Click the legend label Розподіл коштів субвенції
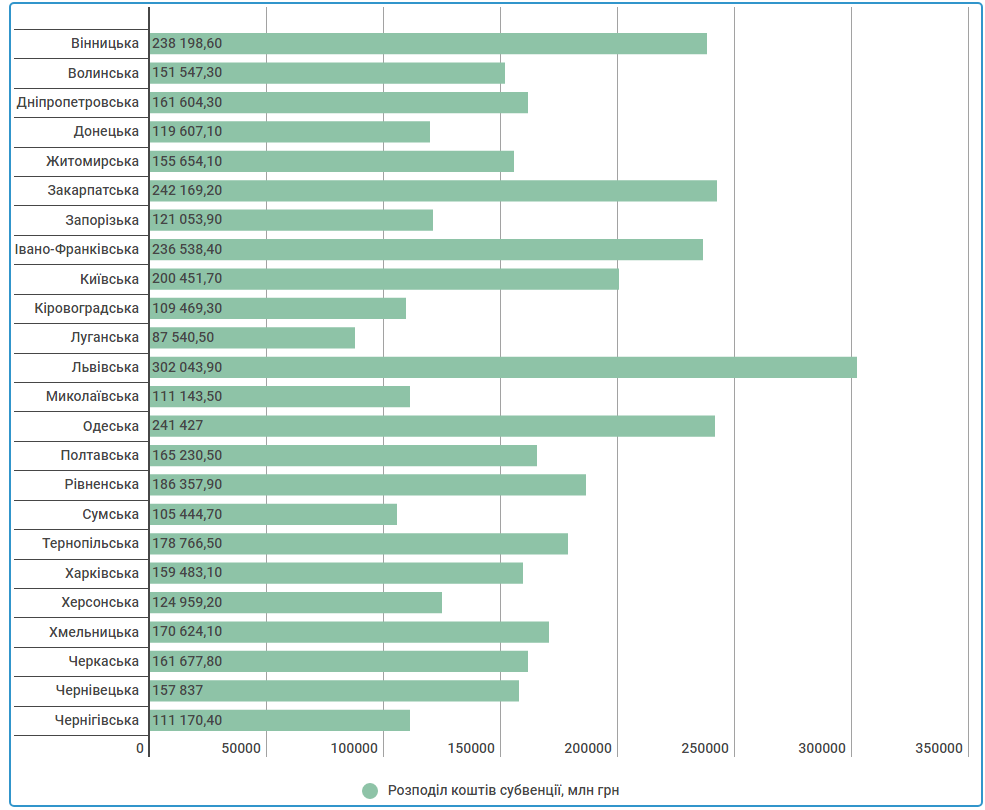Screen dimensions: 985x810 (503, 791)
